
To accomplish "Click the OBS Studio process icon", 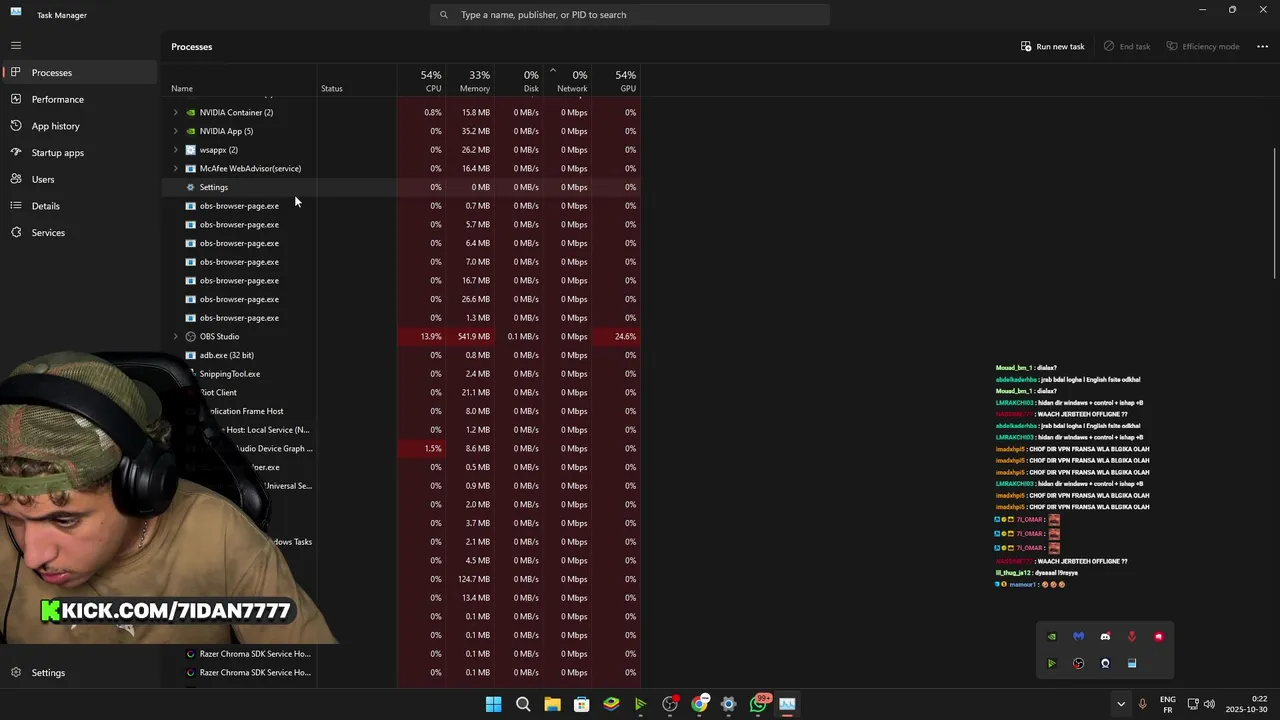I will [191, 337].
